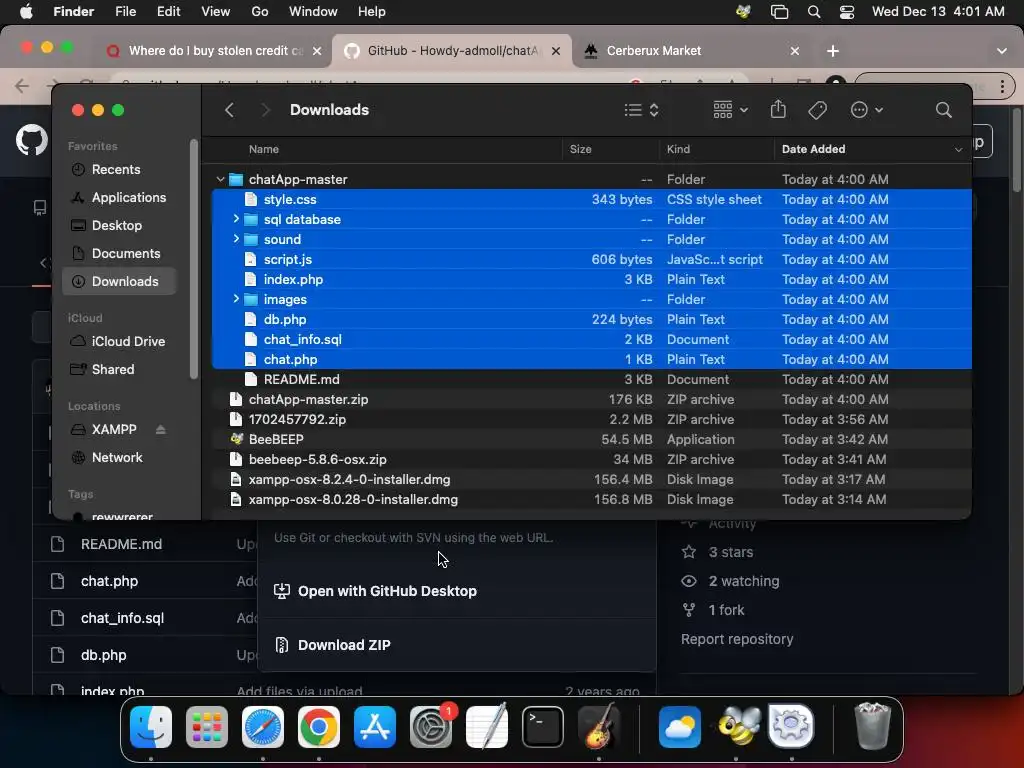Expand the sound folder
Viewport: 1024px width, 768px height.
tap(236, 239)
